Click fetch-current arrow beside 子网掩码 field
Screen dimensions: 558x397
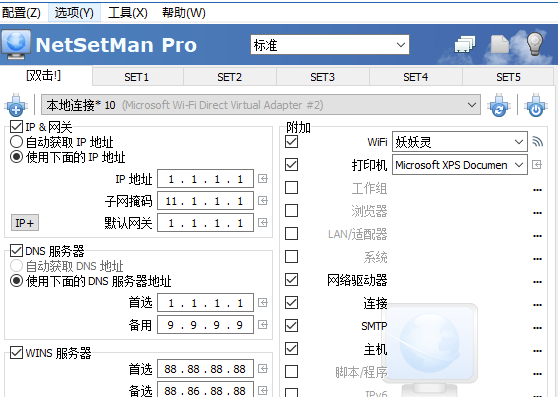pos(263,201)
